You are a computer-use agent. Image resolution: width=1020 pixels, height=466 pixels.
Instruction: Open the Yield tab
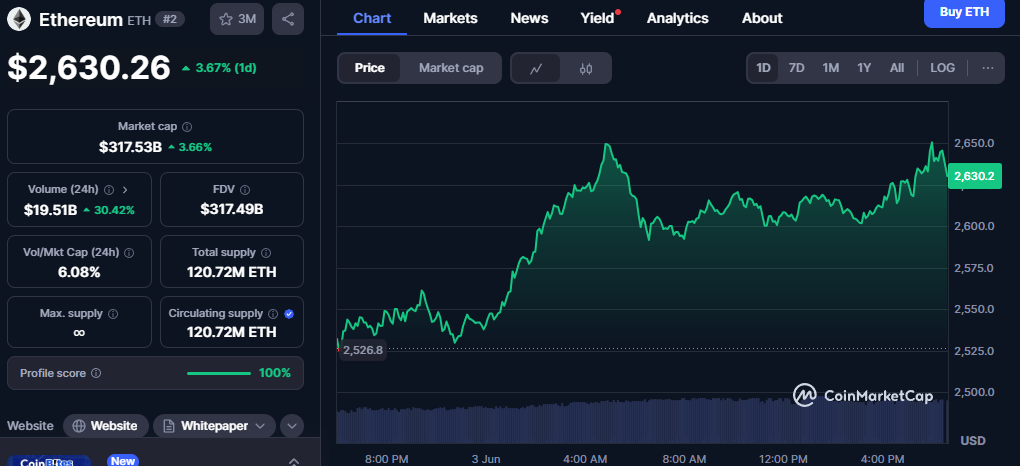(x=597, y=18)
